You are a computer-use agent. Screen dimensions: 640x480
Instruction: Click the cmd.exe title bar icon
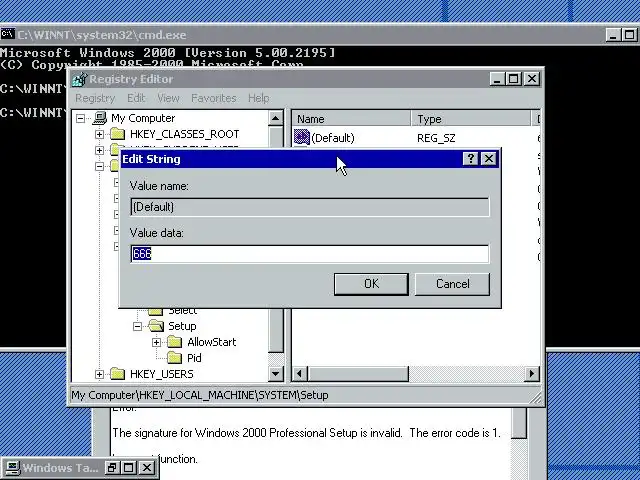pyautogui.click(x=7, y=34)
